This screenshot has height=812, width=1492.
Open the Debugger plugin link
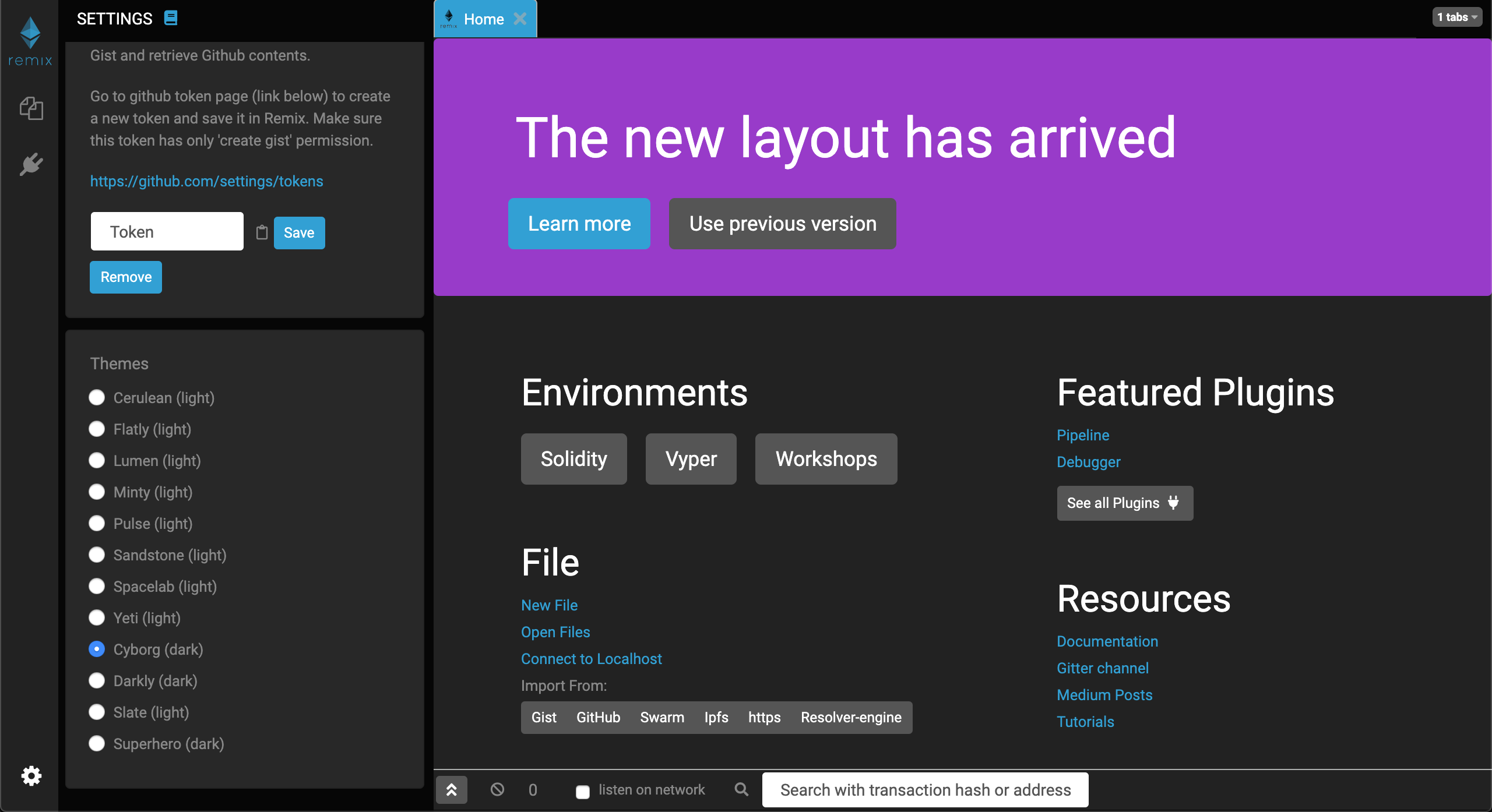pos(1089,462)
